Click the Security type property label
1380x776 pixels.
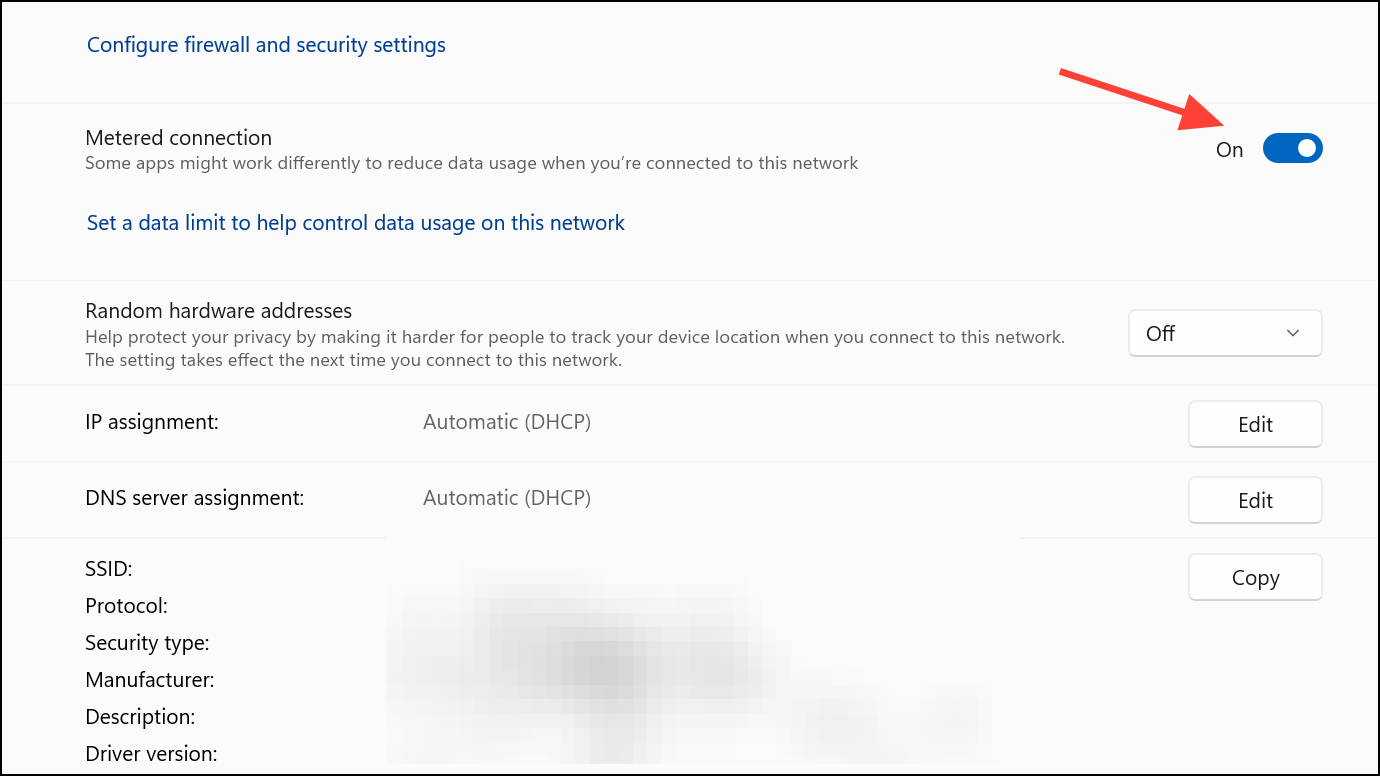click(147, 643)
